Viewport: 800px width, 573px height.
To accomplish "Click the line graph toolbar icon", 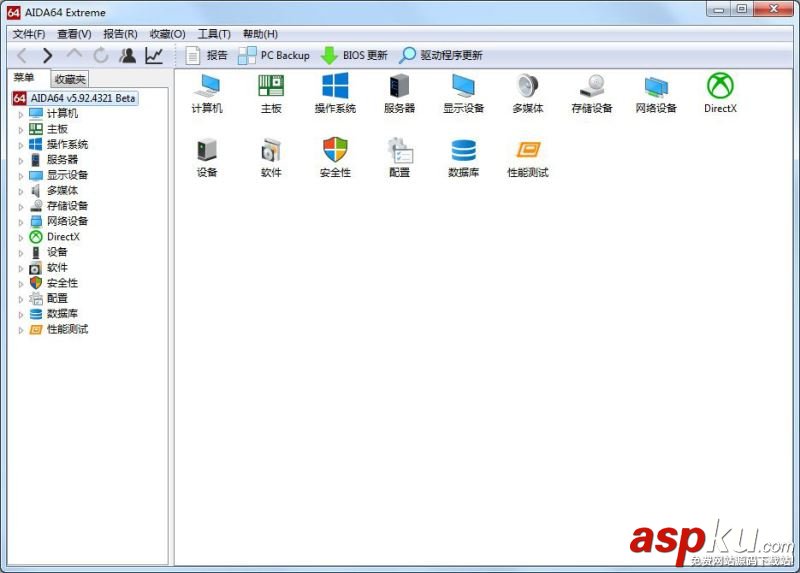I will point(154,55).
